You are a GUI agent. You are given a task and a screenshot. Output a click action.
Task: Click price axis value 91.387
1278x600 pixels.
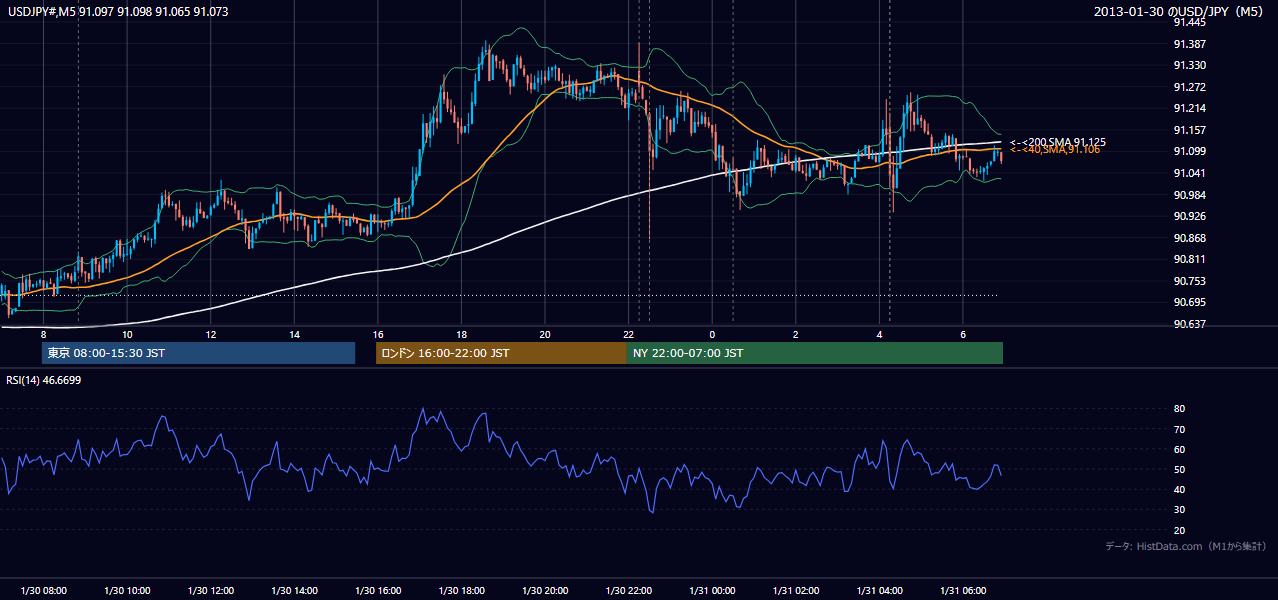[1188, 44]
